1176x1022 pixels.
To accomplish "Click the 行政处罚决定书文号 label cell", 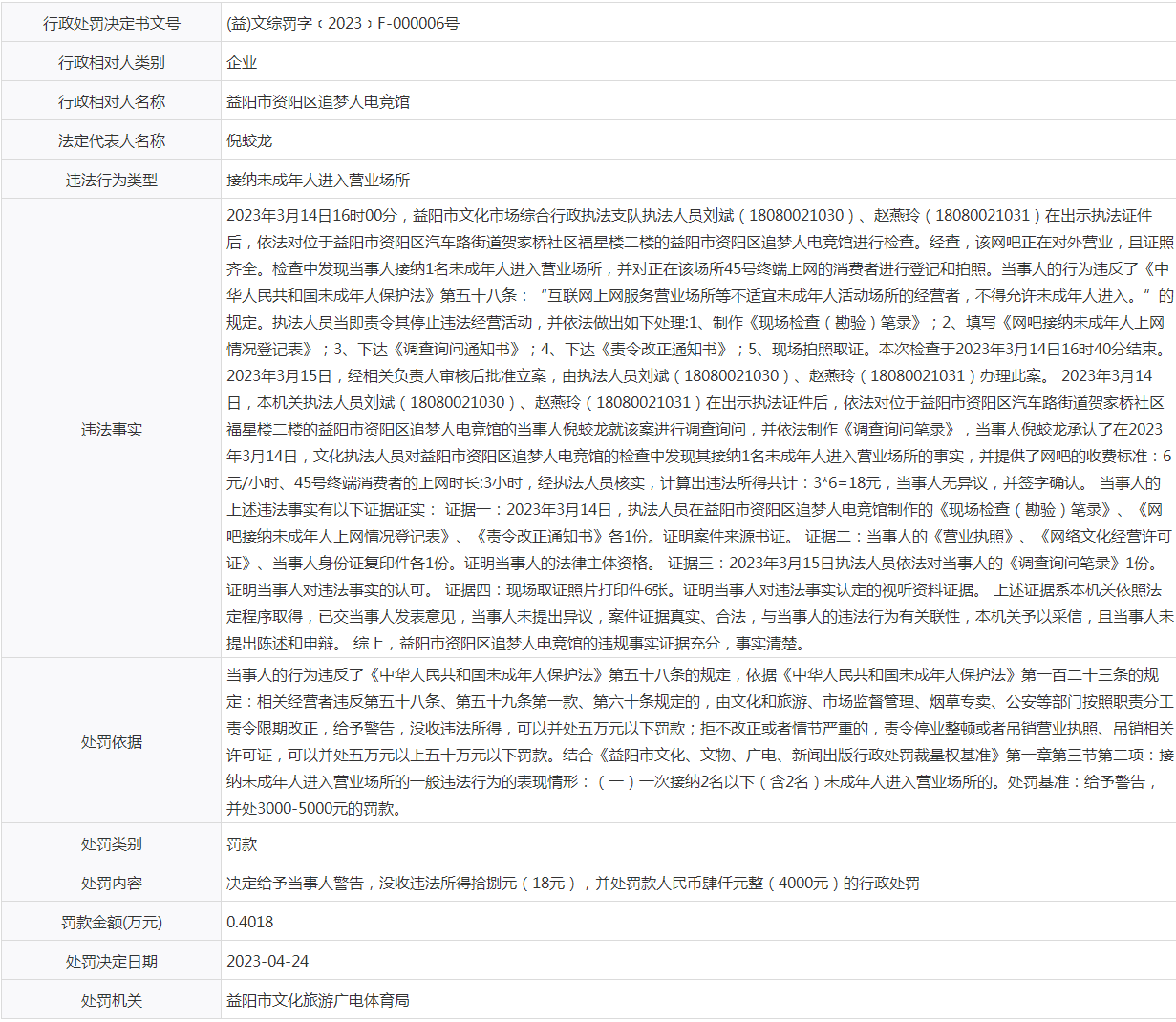I will coord(111,23).
